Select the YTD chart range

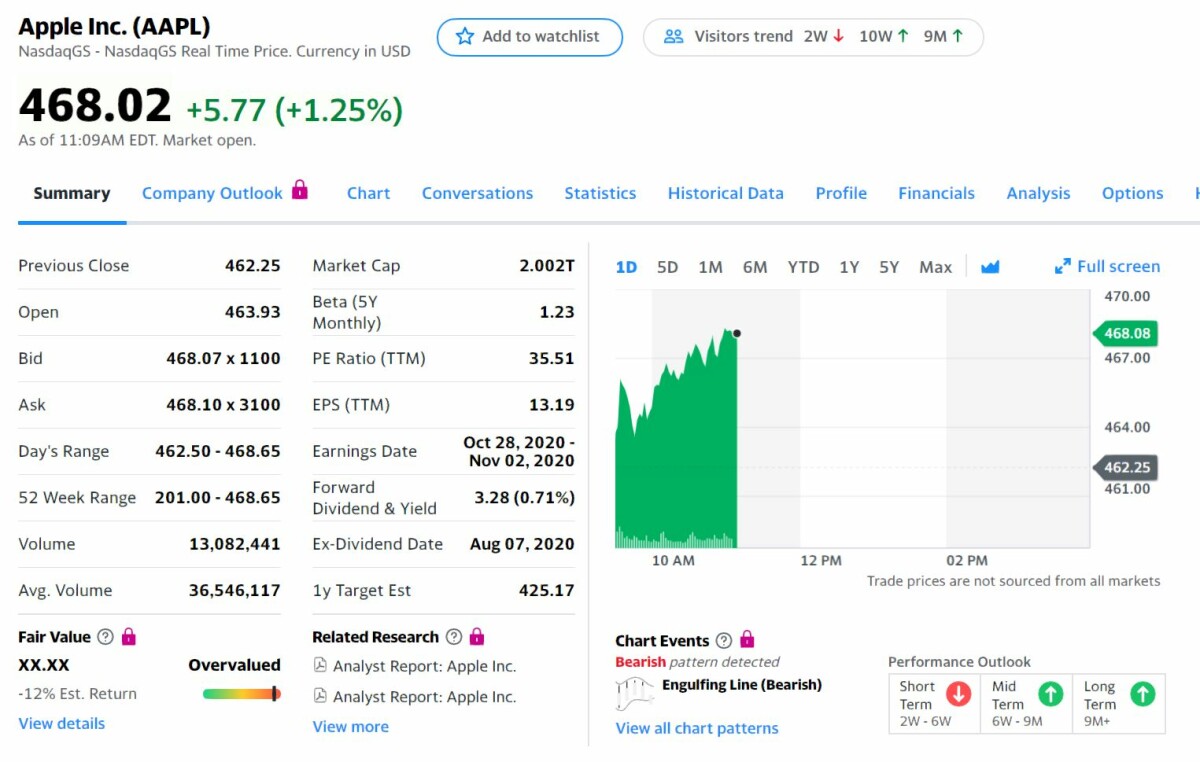803,267
